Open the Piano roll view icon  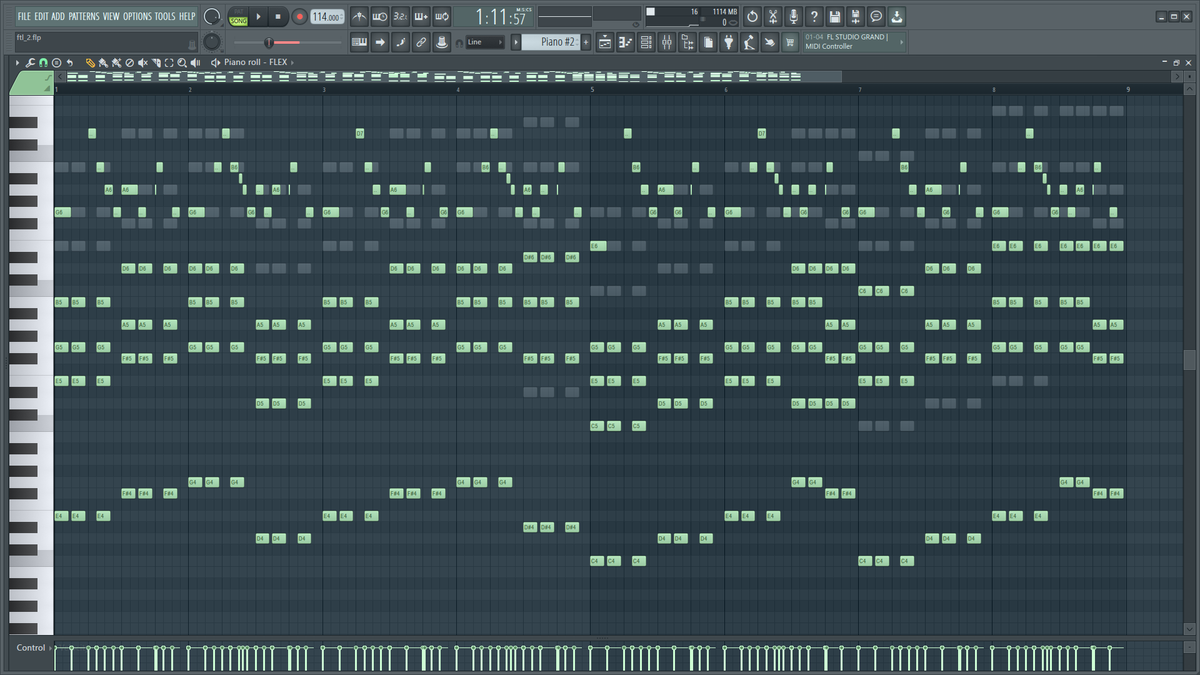tap(625, 42)
